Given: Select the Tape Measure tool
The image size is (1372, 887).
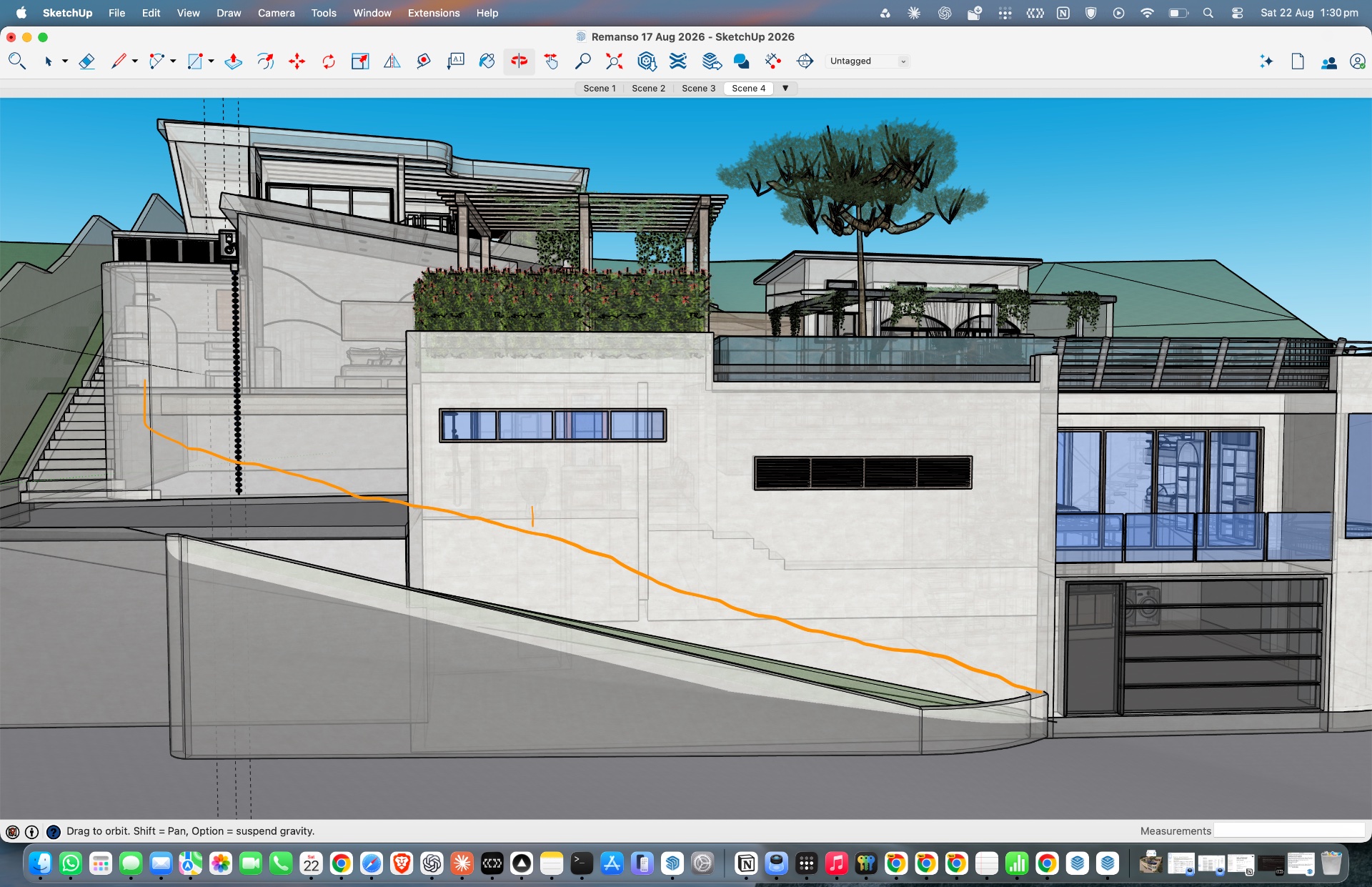Looking at the screenshot, I should (x=424, y=61).
